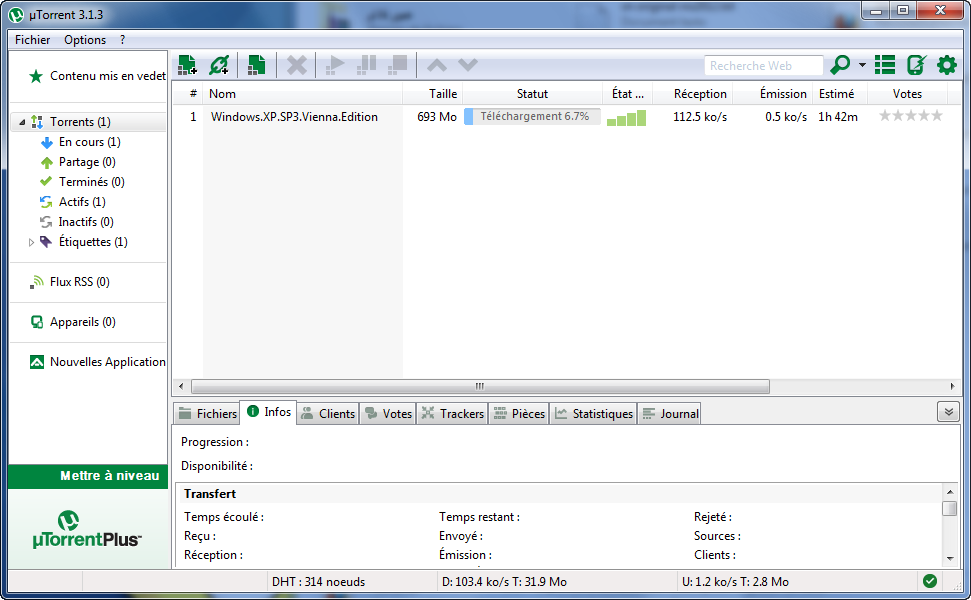Switch to the Infos tab
971x600 pixels.
tap(269, 412)
